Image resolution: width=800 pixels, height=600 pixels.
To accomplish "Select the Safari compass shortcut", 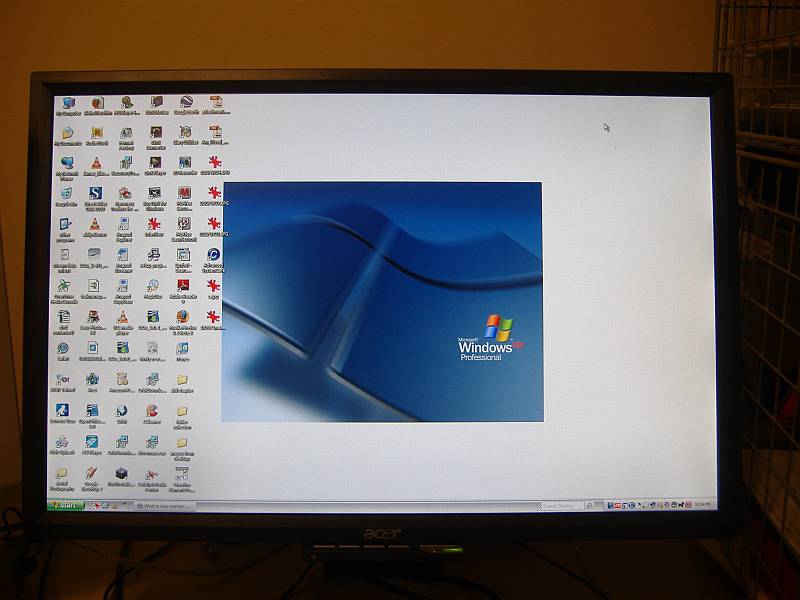I will coord(63,348).
